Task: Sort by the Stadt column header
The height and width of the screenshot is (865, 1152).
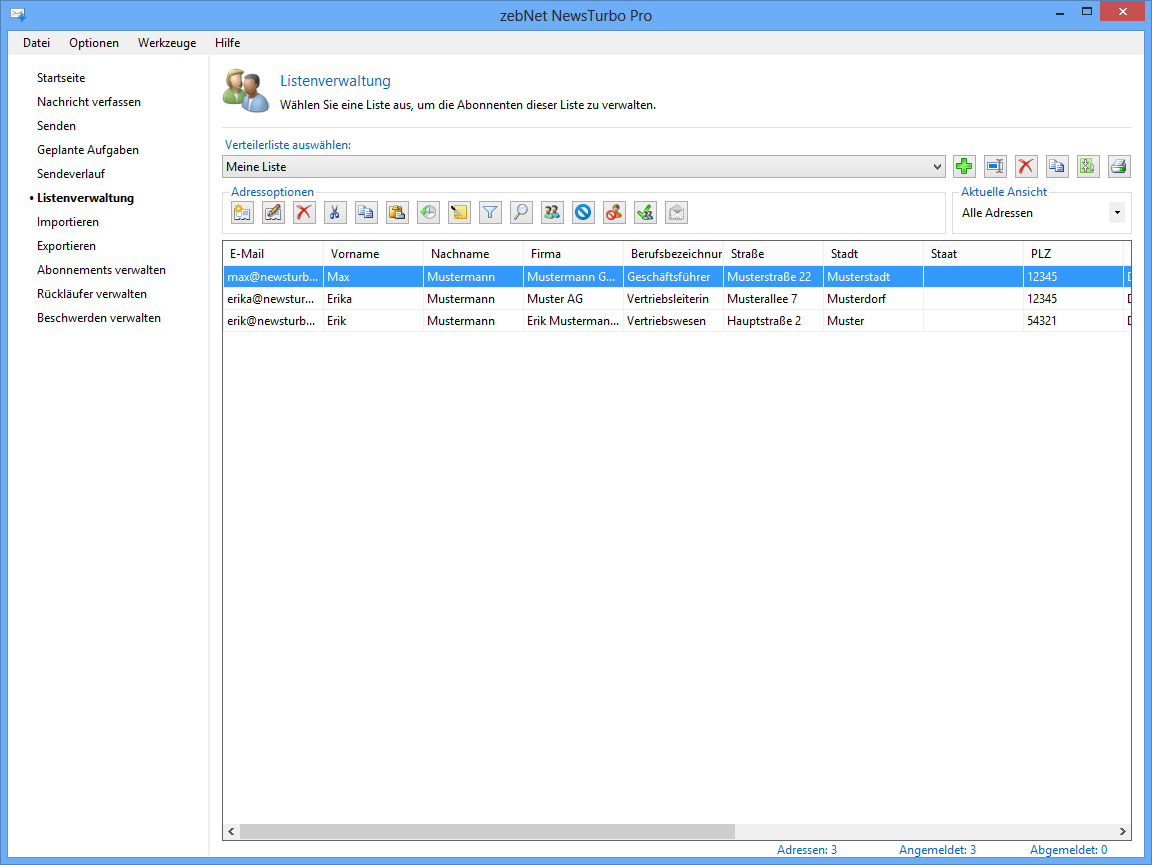Action: click(x=873, y=254)
